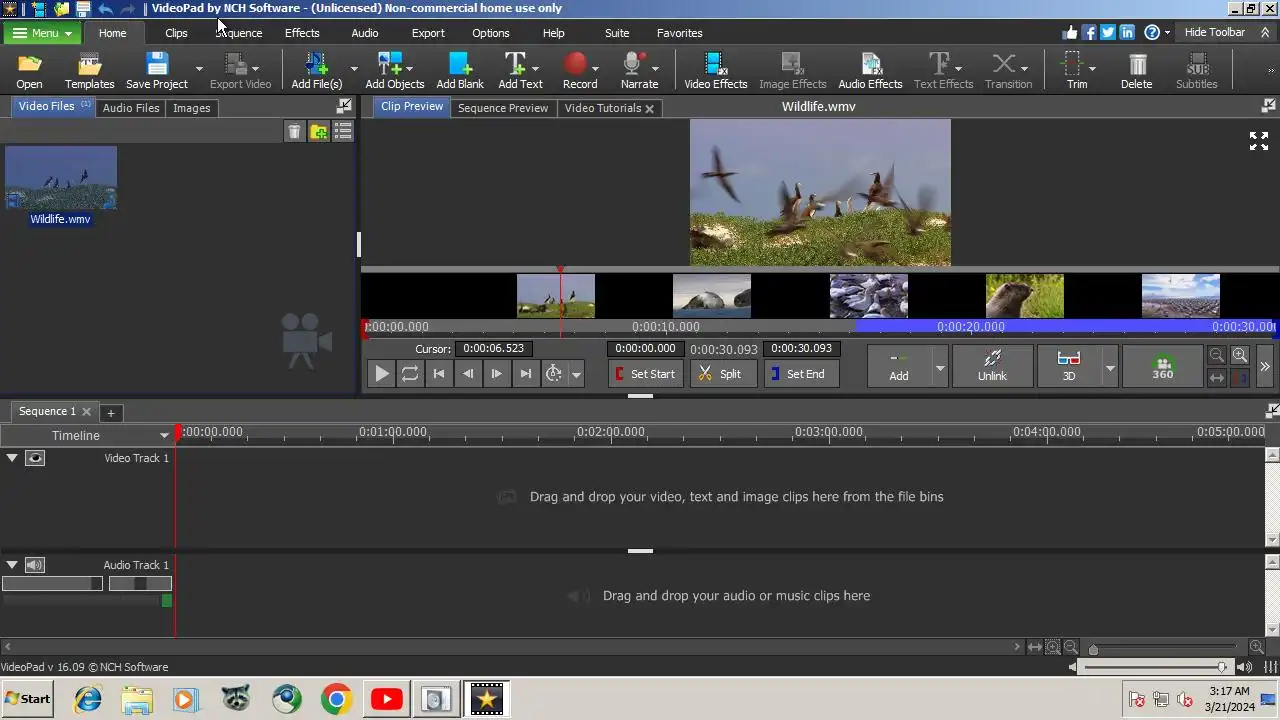This screenshot has height=720, width=1280.
Task: Switch to the Audio Files bin tab
Action: pyautogui.click(x=131, y=108)
